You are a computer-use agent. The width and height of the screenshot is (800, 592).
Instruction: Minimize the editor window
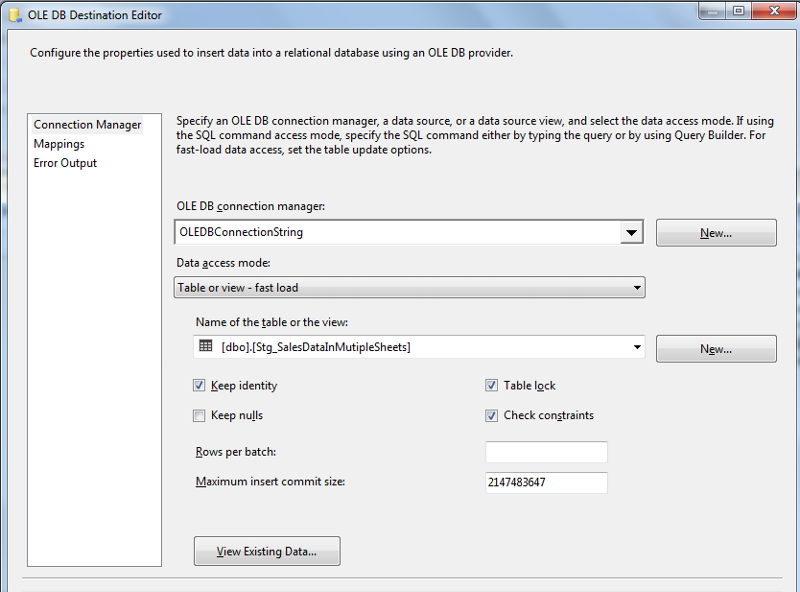712,11
